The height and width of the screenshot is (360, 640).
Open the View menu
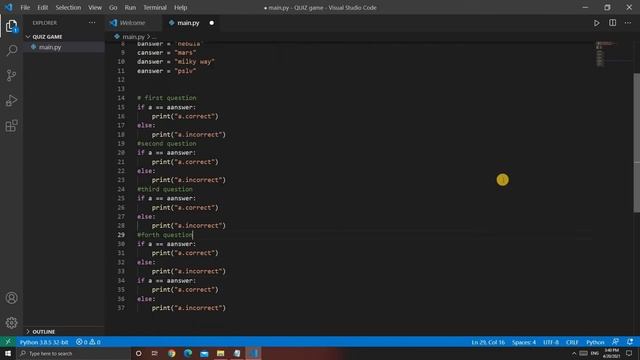(x=95, y=7)
